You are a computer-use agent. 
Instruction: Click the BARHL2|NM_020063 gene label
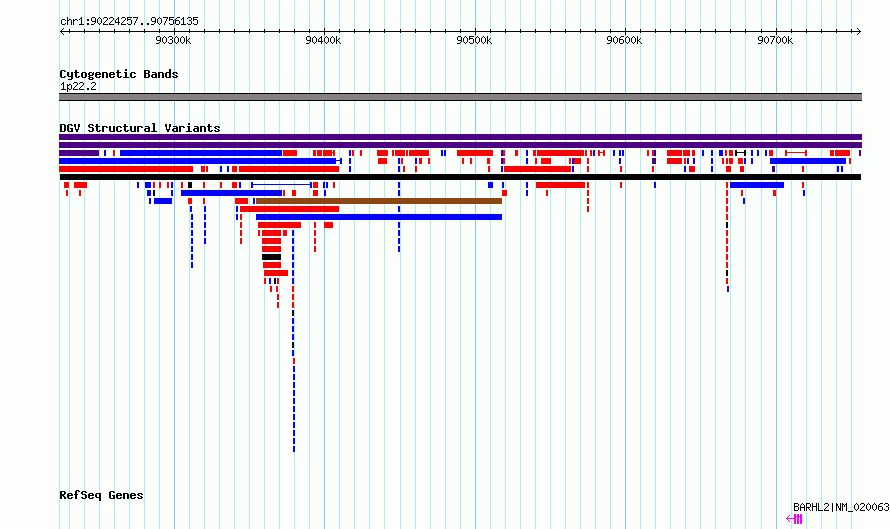pos(841,507)
